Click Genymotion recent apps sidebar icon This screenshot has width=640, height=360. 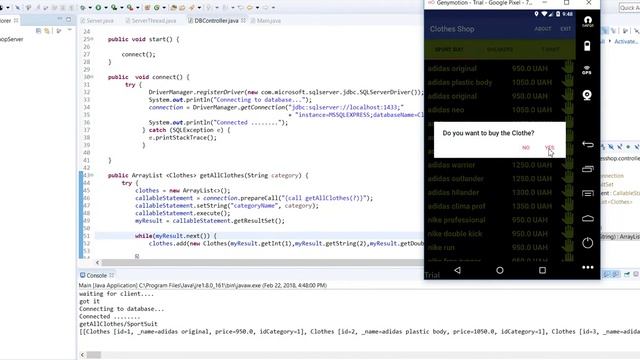click(x=587, y=169)
